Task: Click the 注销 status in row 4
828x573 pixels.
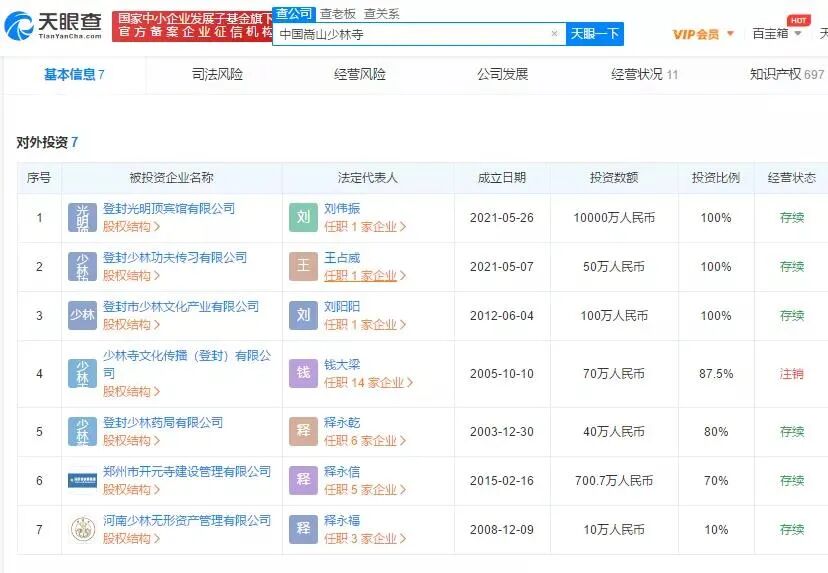Action: tap(792, 374)
